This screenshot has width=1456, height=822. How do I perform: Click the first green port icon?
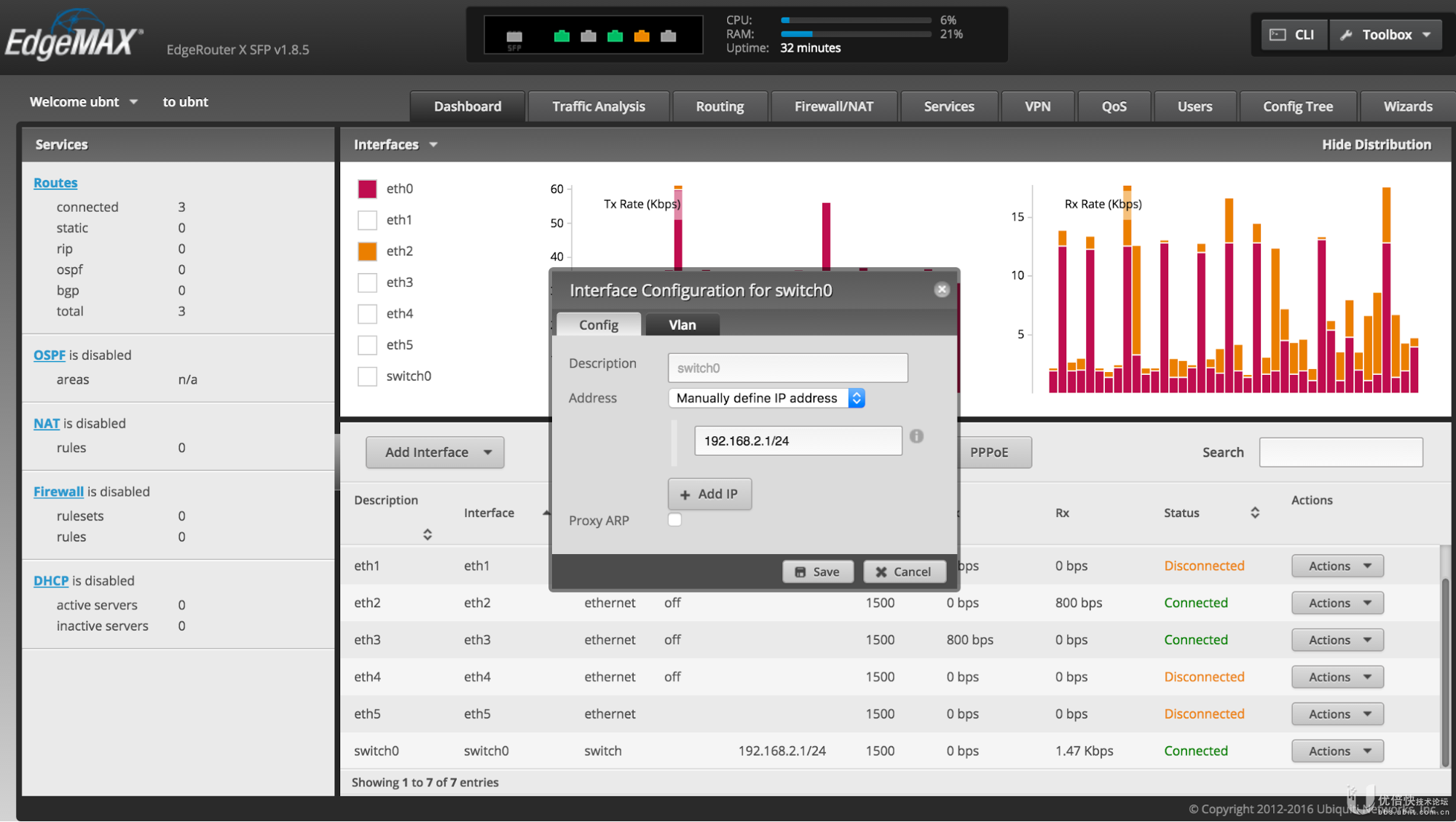click(x=562, y=36)
